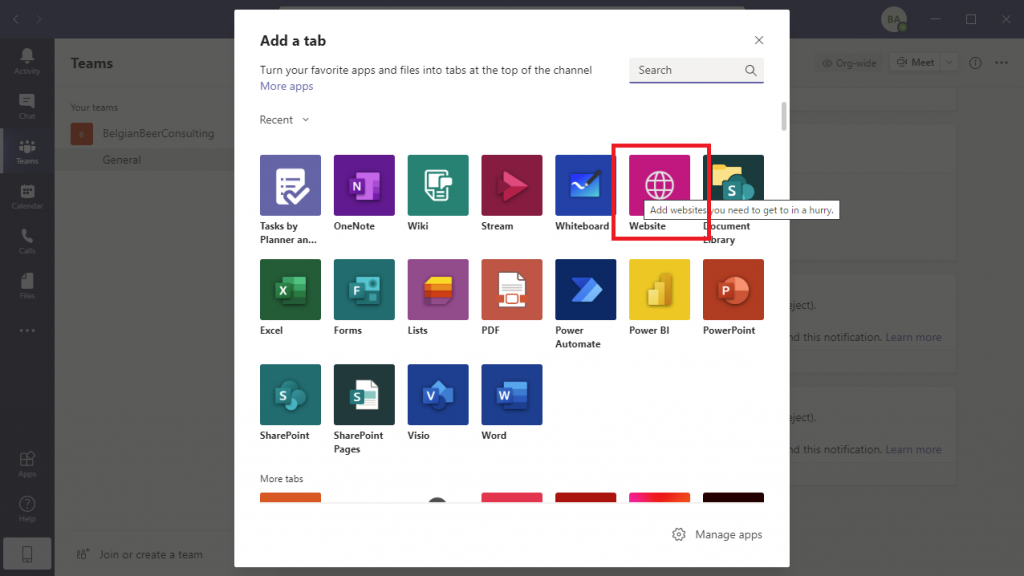Select the SharePoint Pages icon

tap(364, 394)
